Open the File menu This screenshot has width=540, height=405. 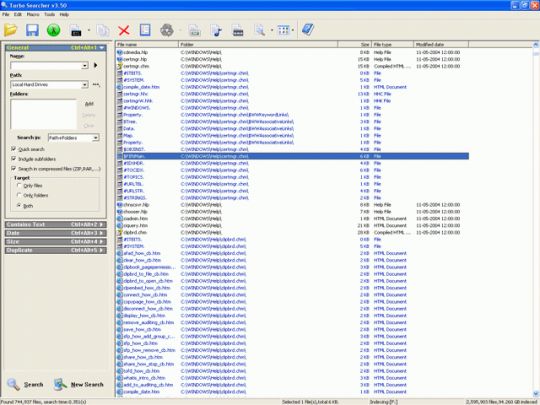(6, 14)
